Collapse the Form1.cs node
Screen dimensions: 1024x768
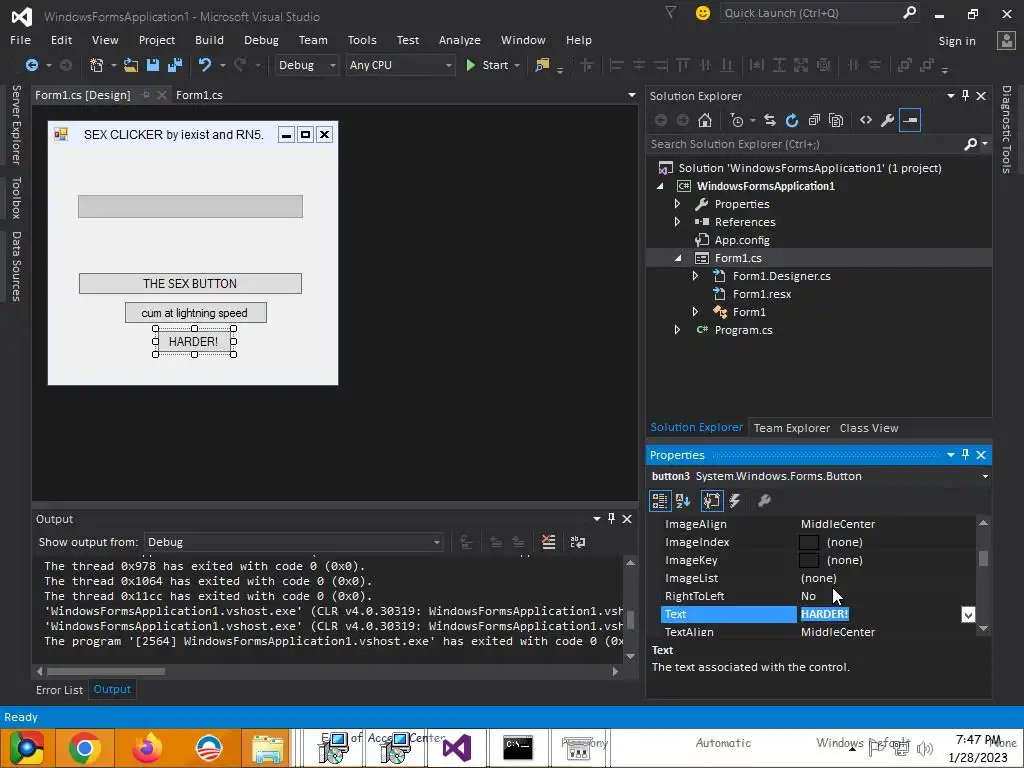point(677,258)
